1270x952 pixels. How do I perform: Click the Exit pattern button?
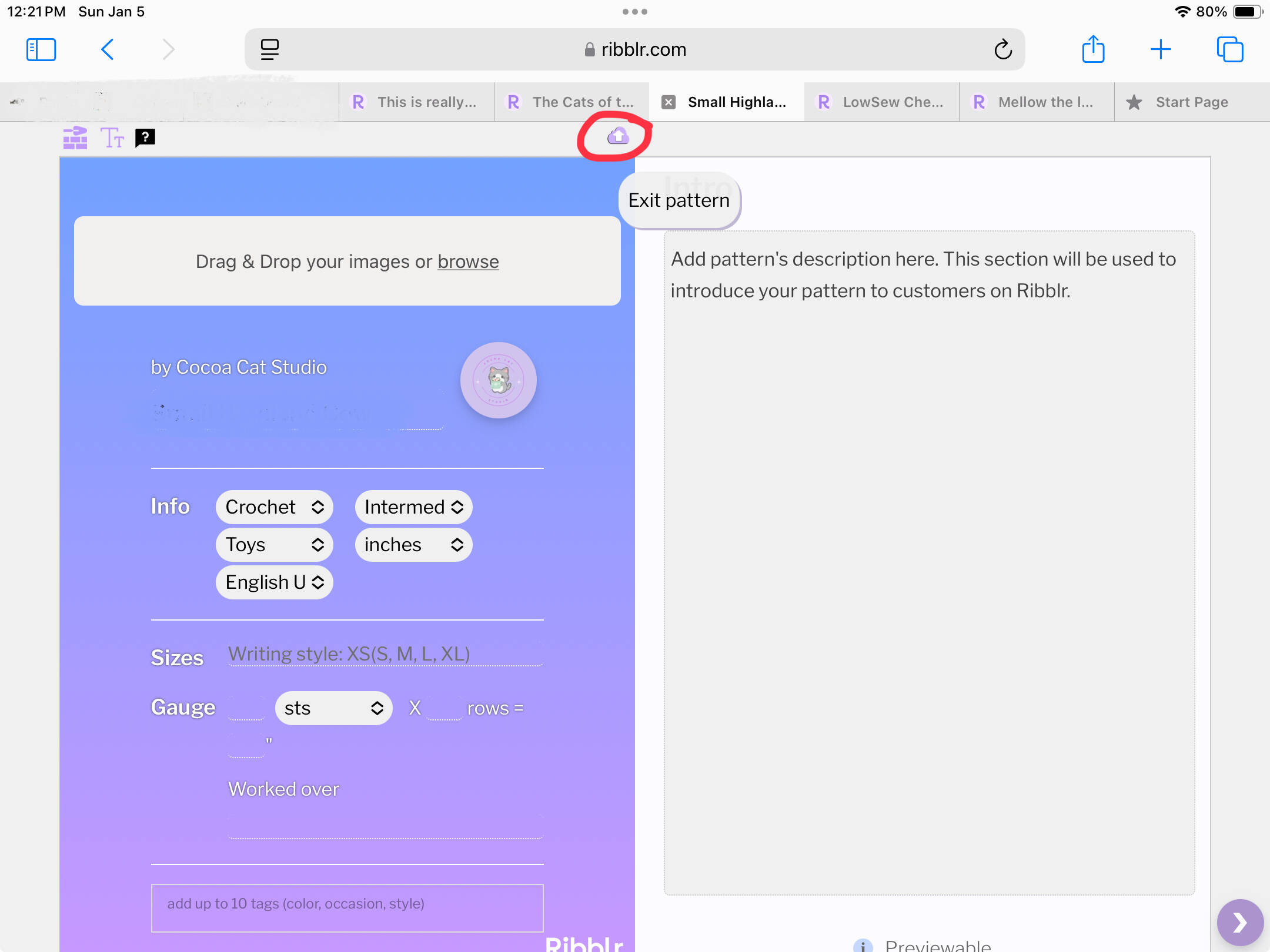pos(679,200)
